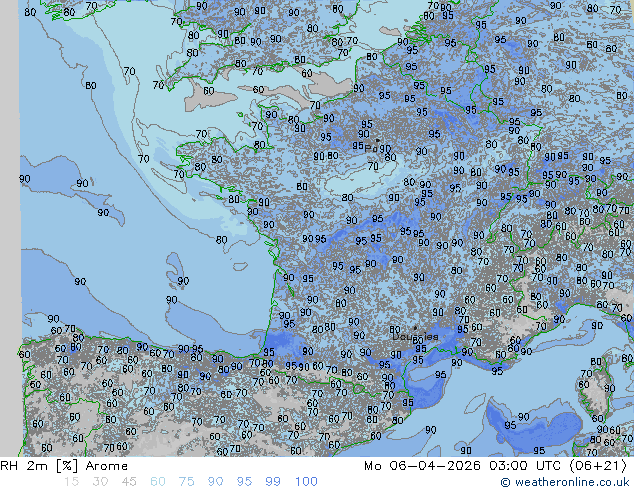
Task: Select the 30 legend color value
Action: click(100, 482)
